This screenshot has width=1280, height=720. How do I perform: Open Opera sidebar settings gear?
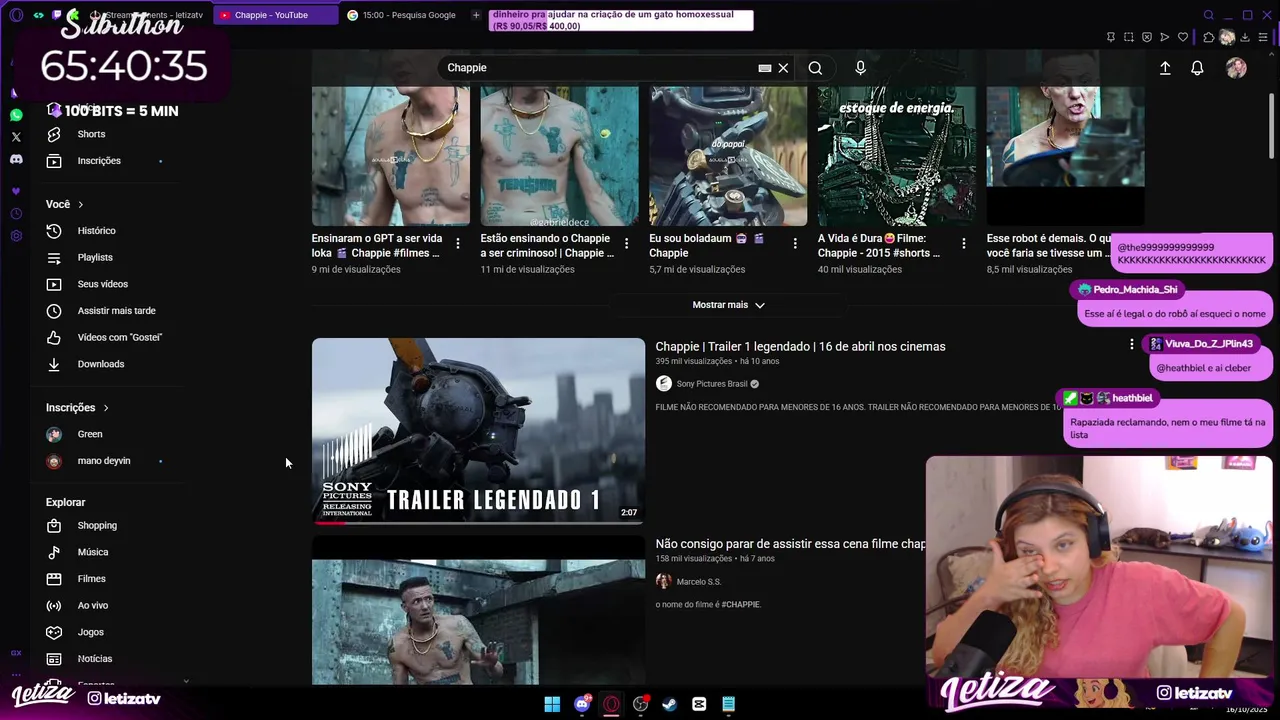[16, 236]
